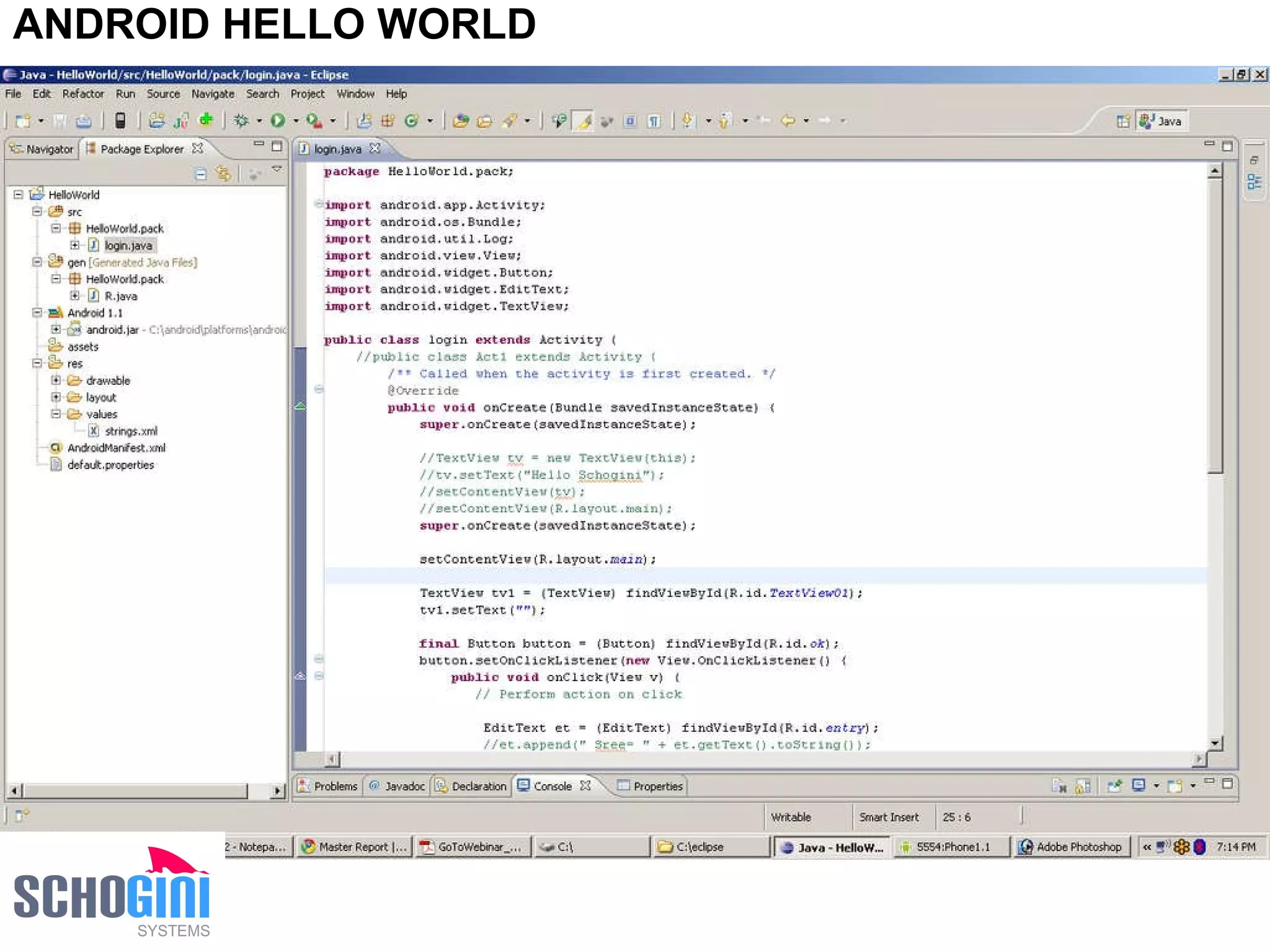Click the Open Perspective icon
Image resolution: width=1270 pixels, height=952 pixels.
1123,121
